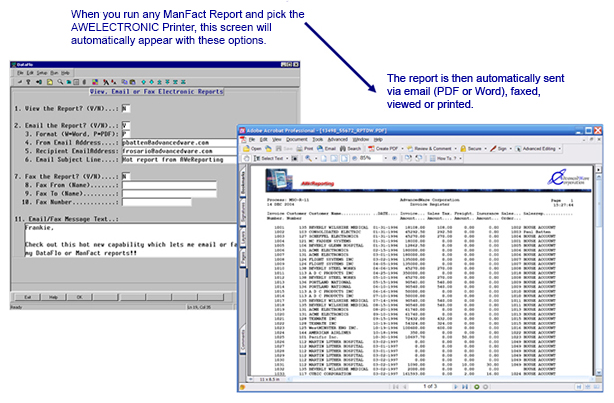Image resolution: width=614 pixels, height=403 pixels.
Task: Open the Review & Comment dropdown arrow
Action: pos(455,148)
